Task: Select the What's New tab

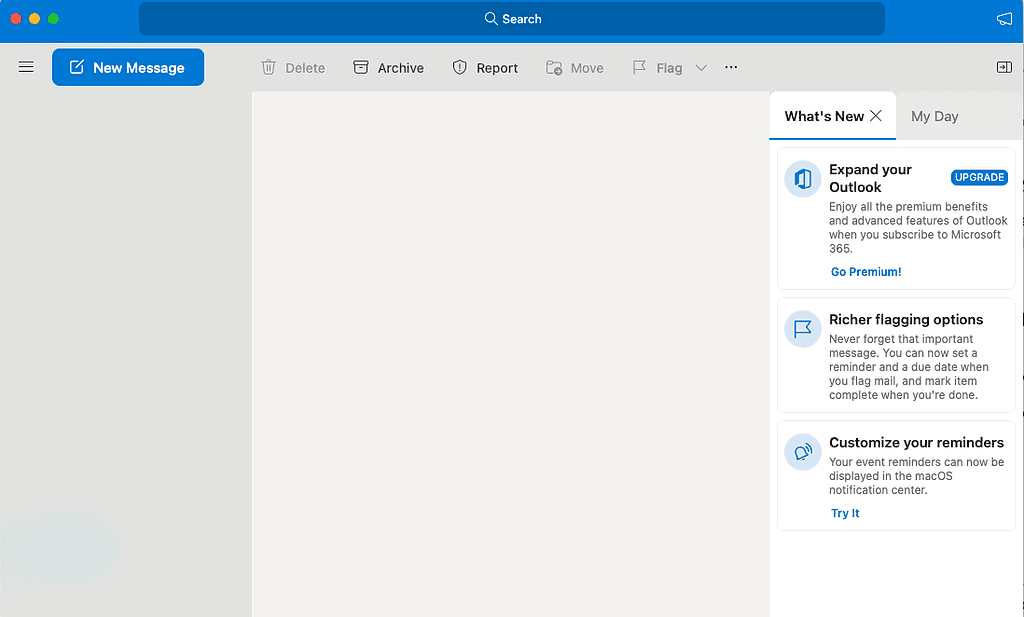Action: point(823,116)
